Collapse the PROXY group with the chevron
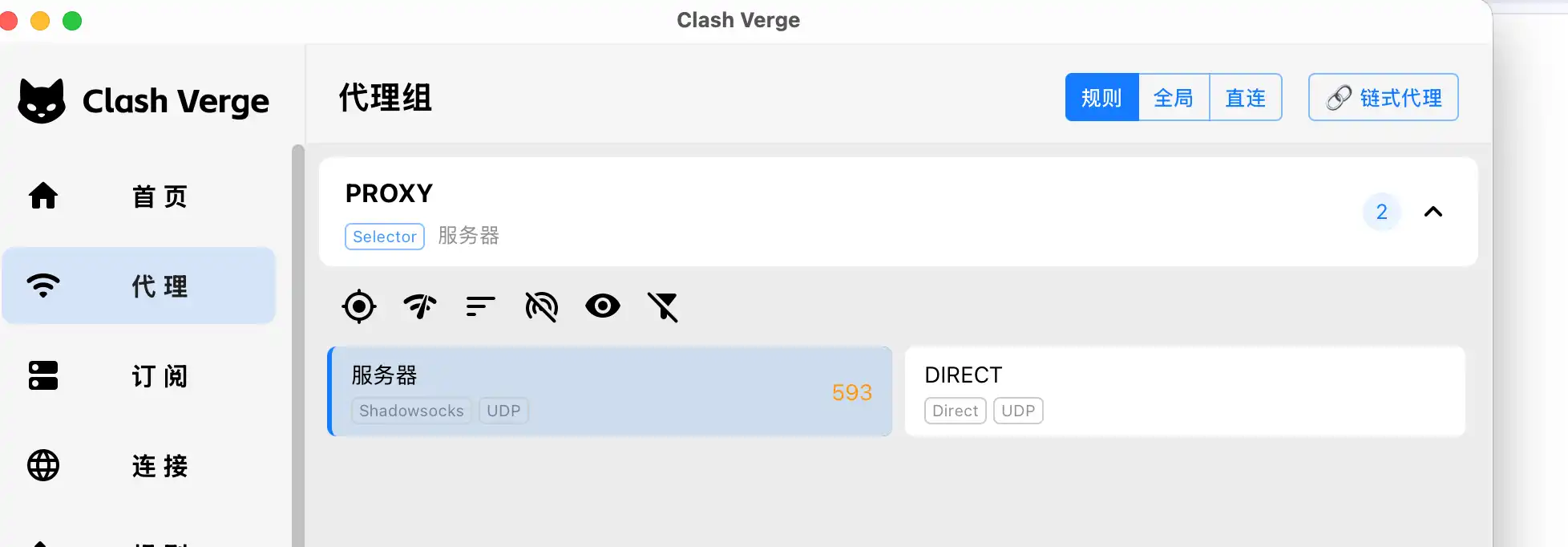This screenshot has height=547, width=1568. (x=1434, y=212)
